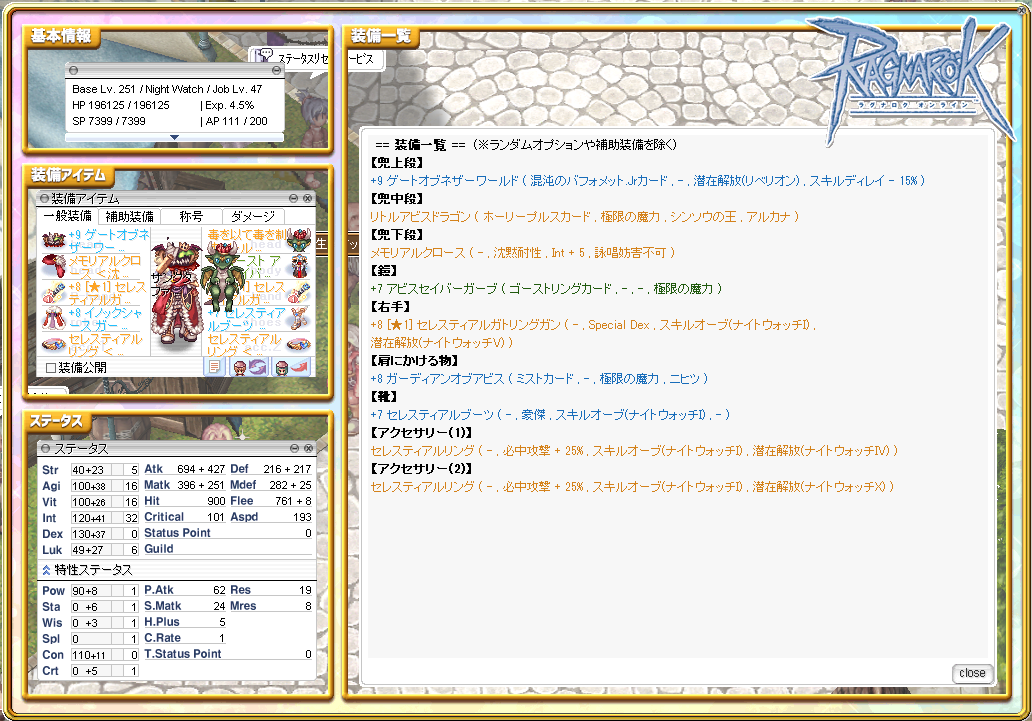Select the Gate of Netherworld headgear icon

[53, 240]
